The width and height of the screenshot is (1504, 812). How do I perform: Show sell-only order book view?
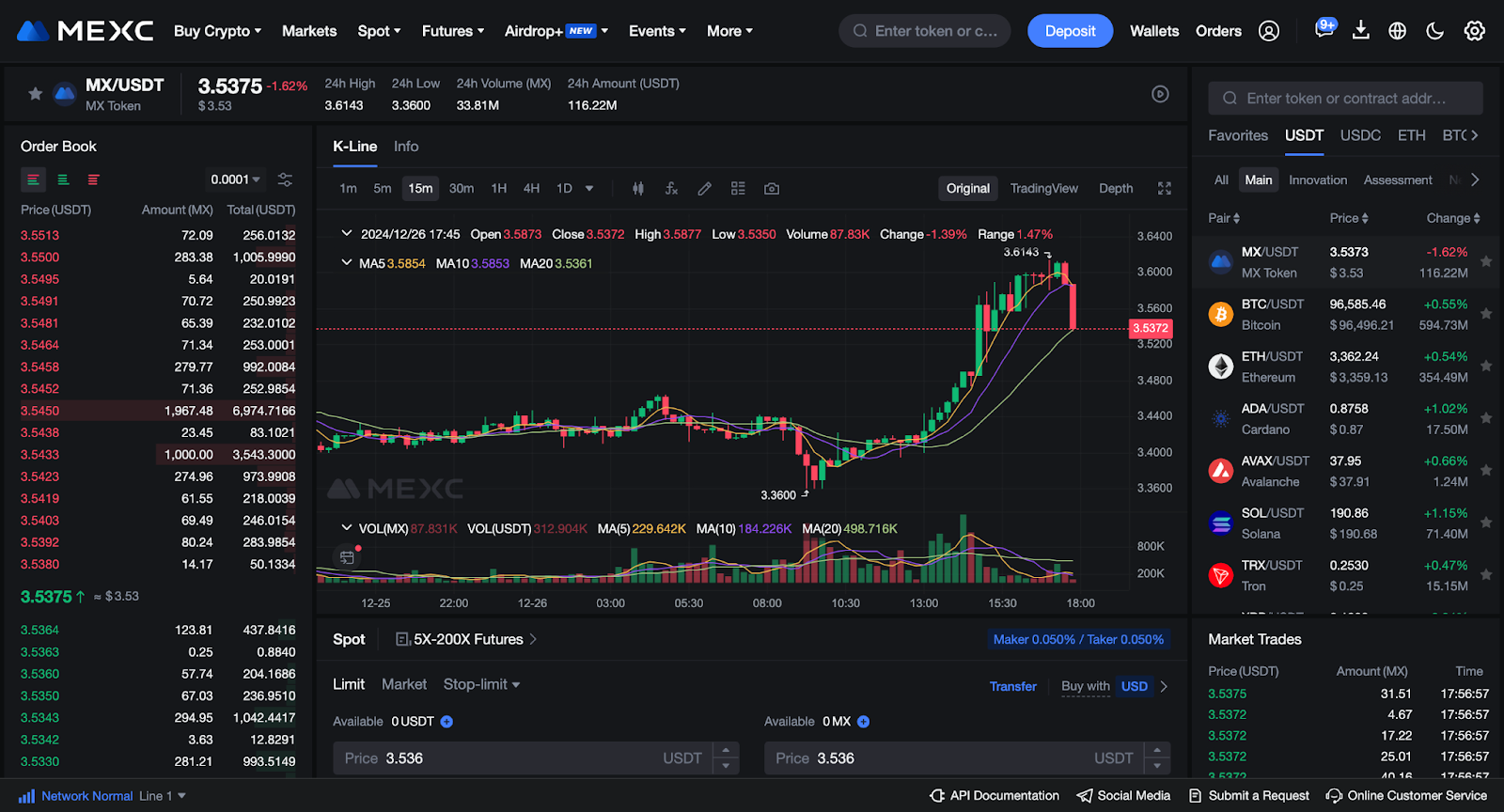point(93,180)
